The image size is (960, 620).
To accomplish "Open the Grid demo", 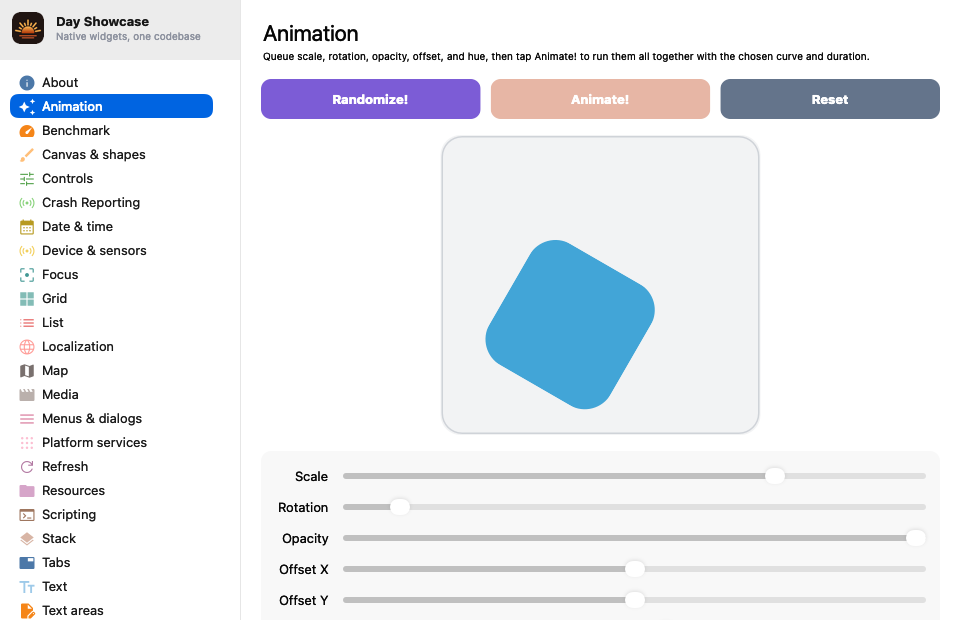I will click(x=111, y=299).
